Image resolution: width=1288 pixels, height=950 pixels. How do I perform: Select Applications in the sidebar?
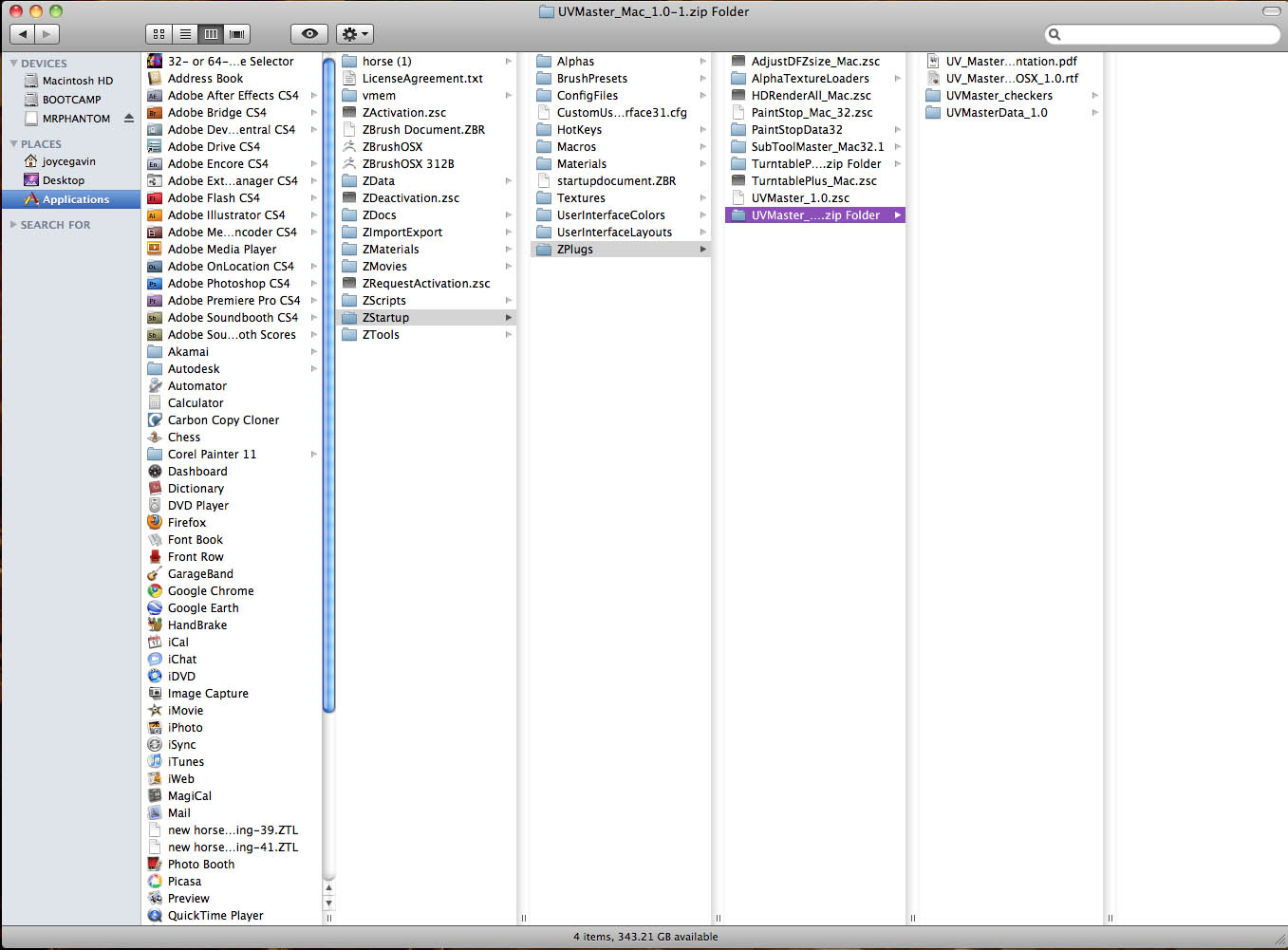(71, 199)
